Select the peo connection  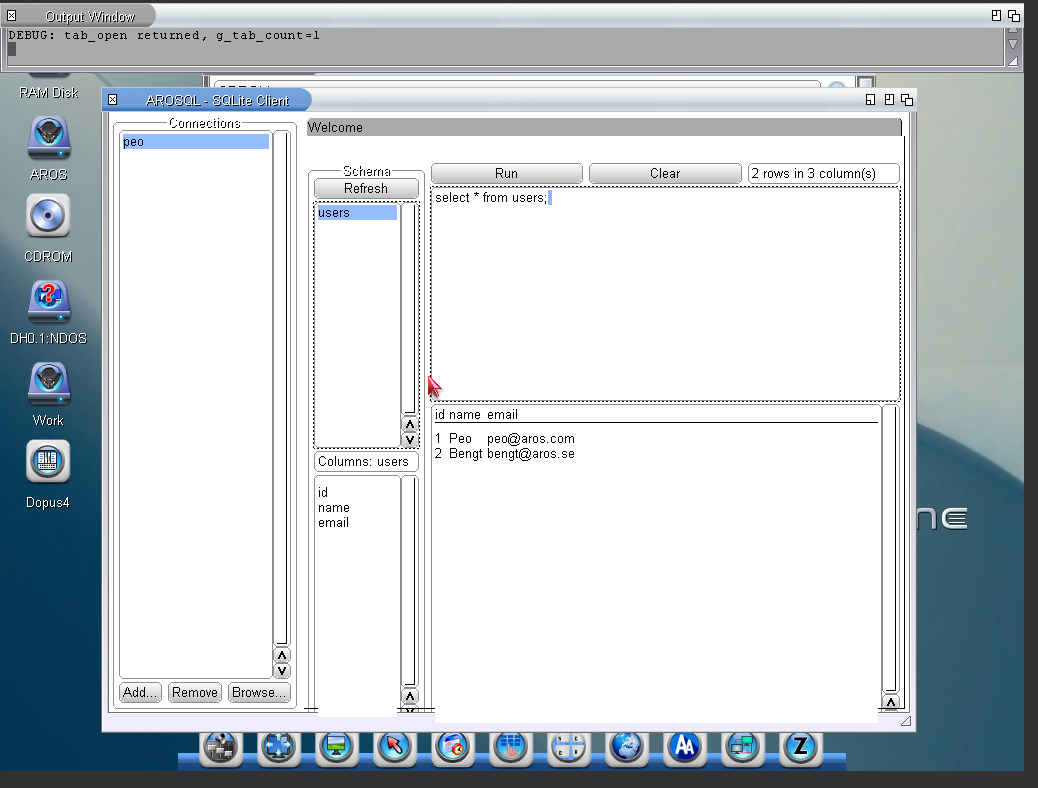[x=195, y=142]
